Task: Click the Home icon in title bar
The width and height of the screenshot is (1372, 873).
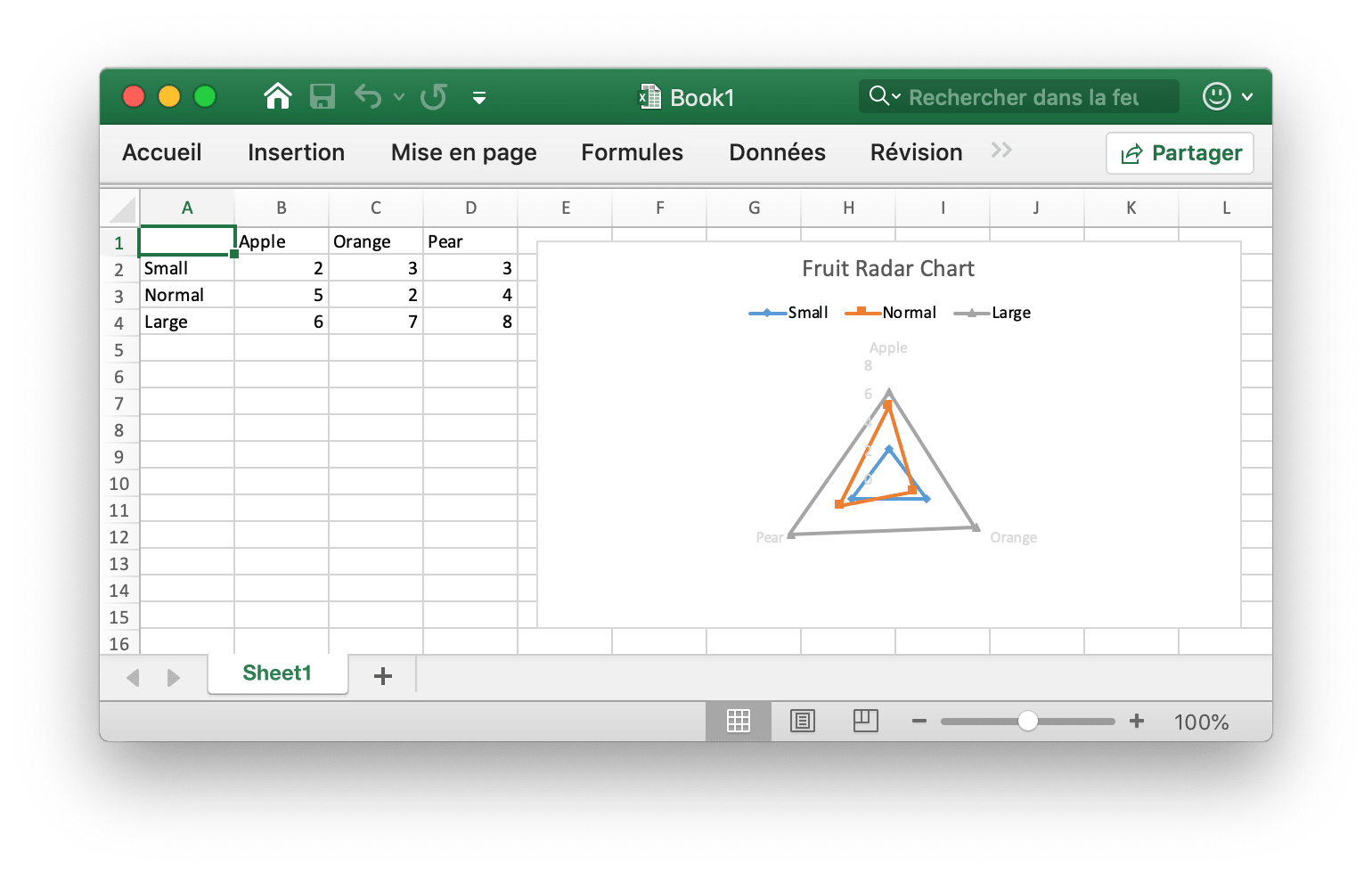Action: (x=278, y=96)
